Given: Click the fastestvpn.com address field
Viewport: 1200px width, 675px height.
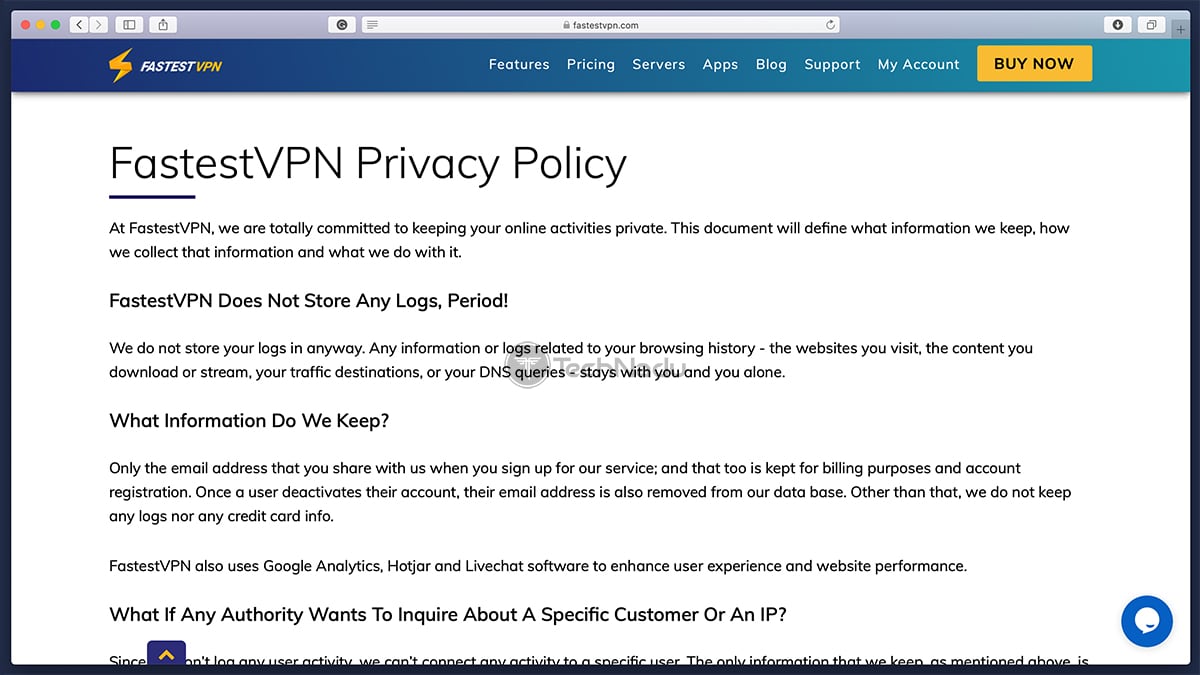Looking at the screenshot, I should (600, 25).
